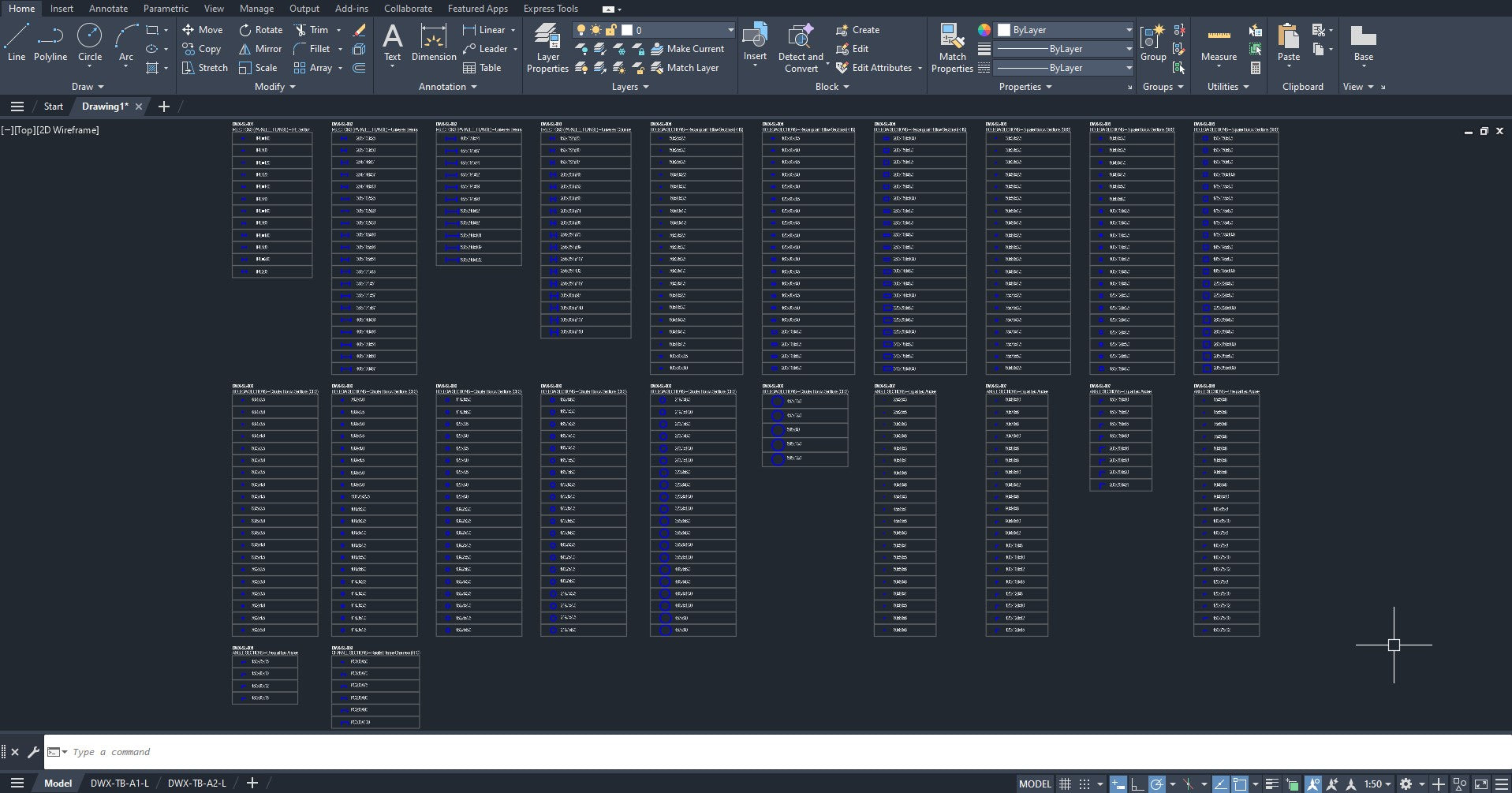Open the Layer Properties manager
Image resolution: width=1512 pixels, height=793 pixels.
(x=547, y=48)
